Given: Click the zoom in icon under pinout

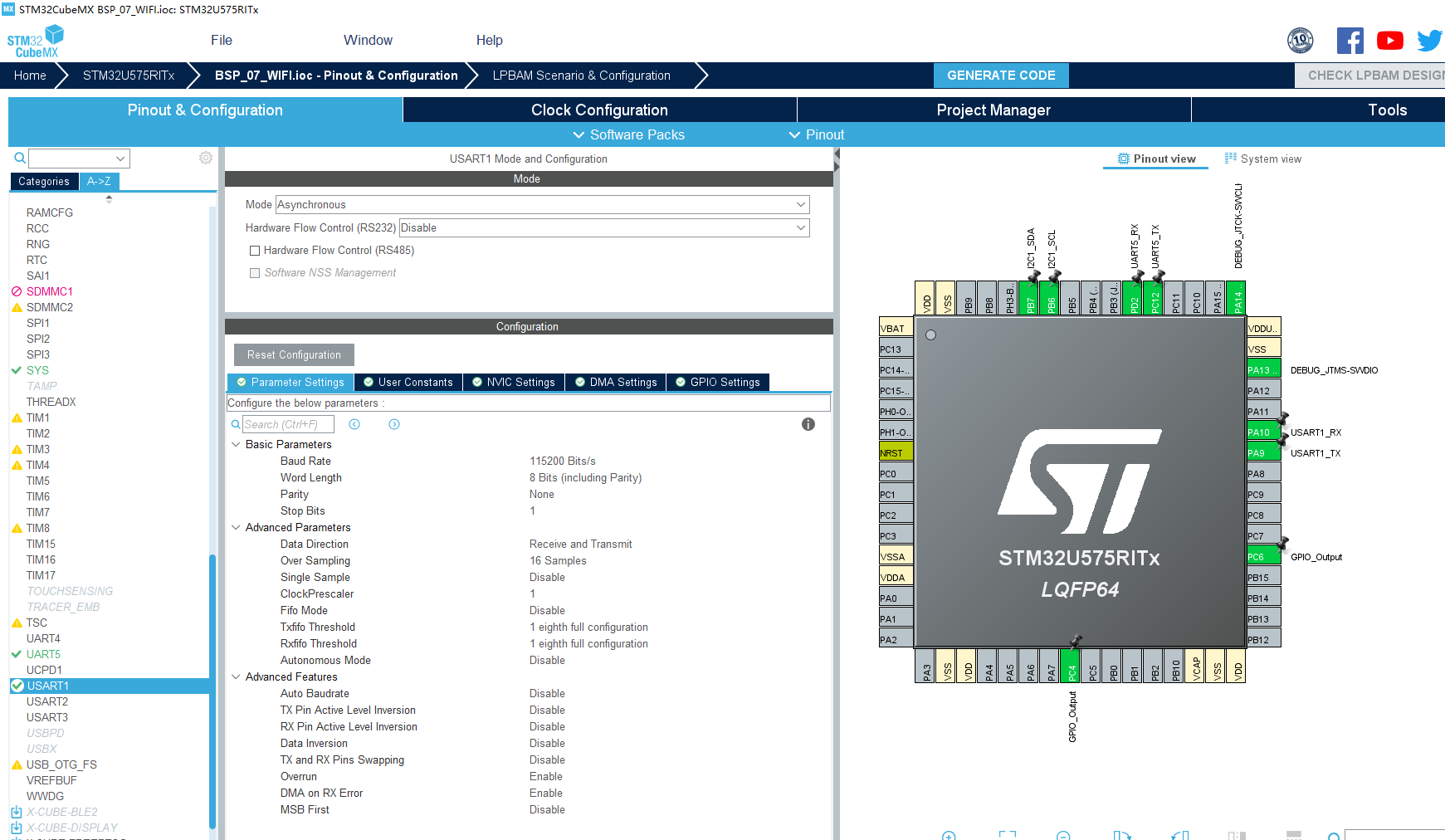Looking at the screenshot, I should point(949,835).
